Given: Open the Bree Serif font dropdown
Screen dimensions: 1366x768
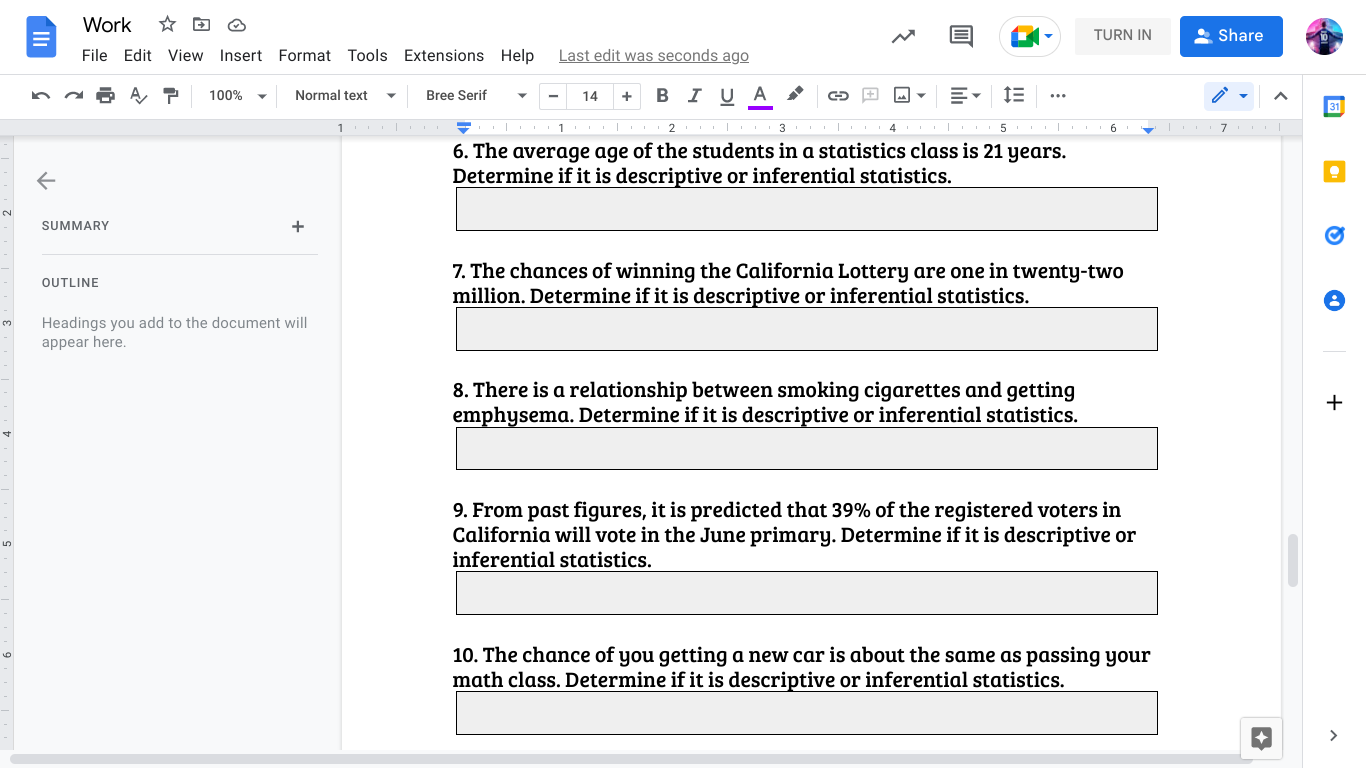Looking at the screenshot, I should (x=476, y=96).
